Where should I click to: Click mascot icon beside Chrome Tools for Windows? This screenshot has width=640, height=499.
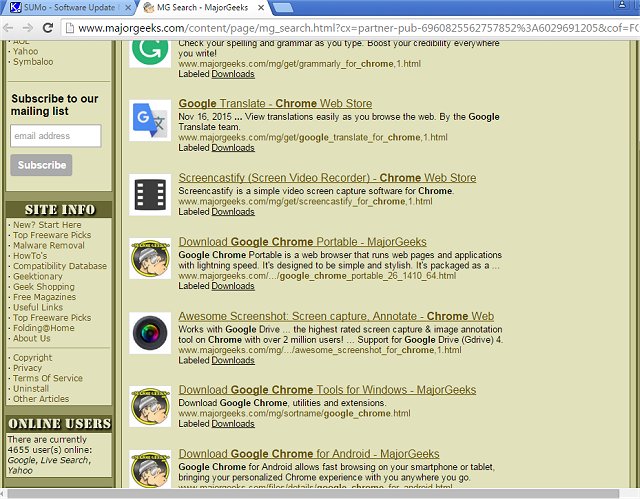click(x=150, y=406)
